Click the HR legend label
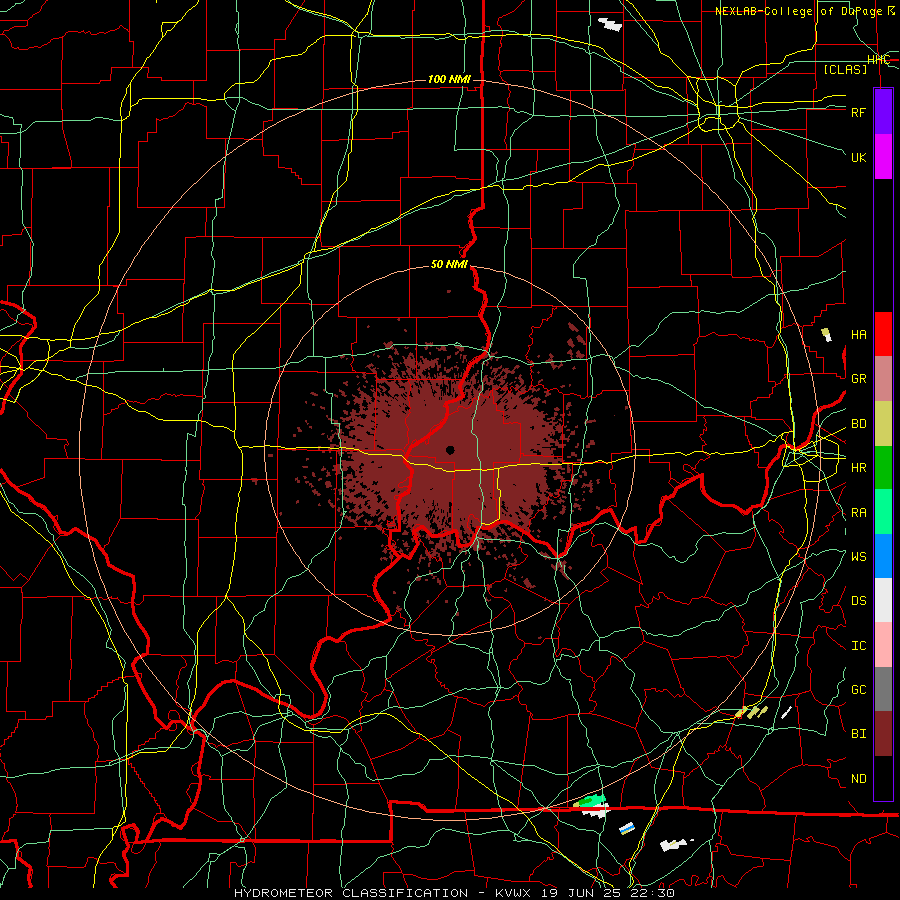This screenshot has width=900, height=900. point(858,468)
